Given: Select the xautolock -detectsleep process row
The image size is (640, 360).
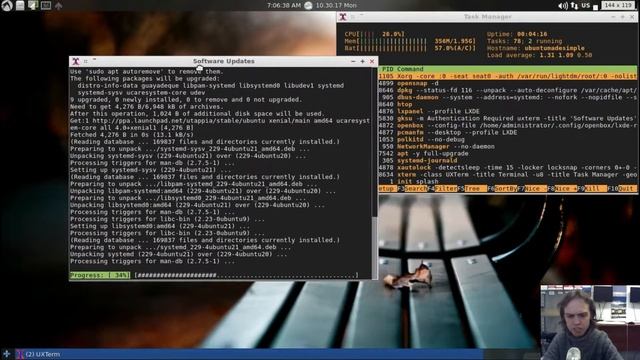Looking at the screenshot, I should tap(508, 167).
